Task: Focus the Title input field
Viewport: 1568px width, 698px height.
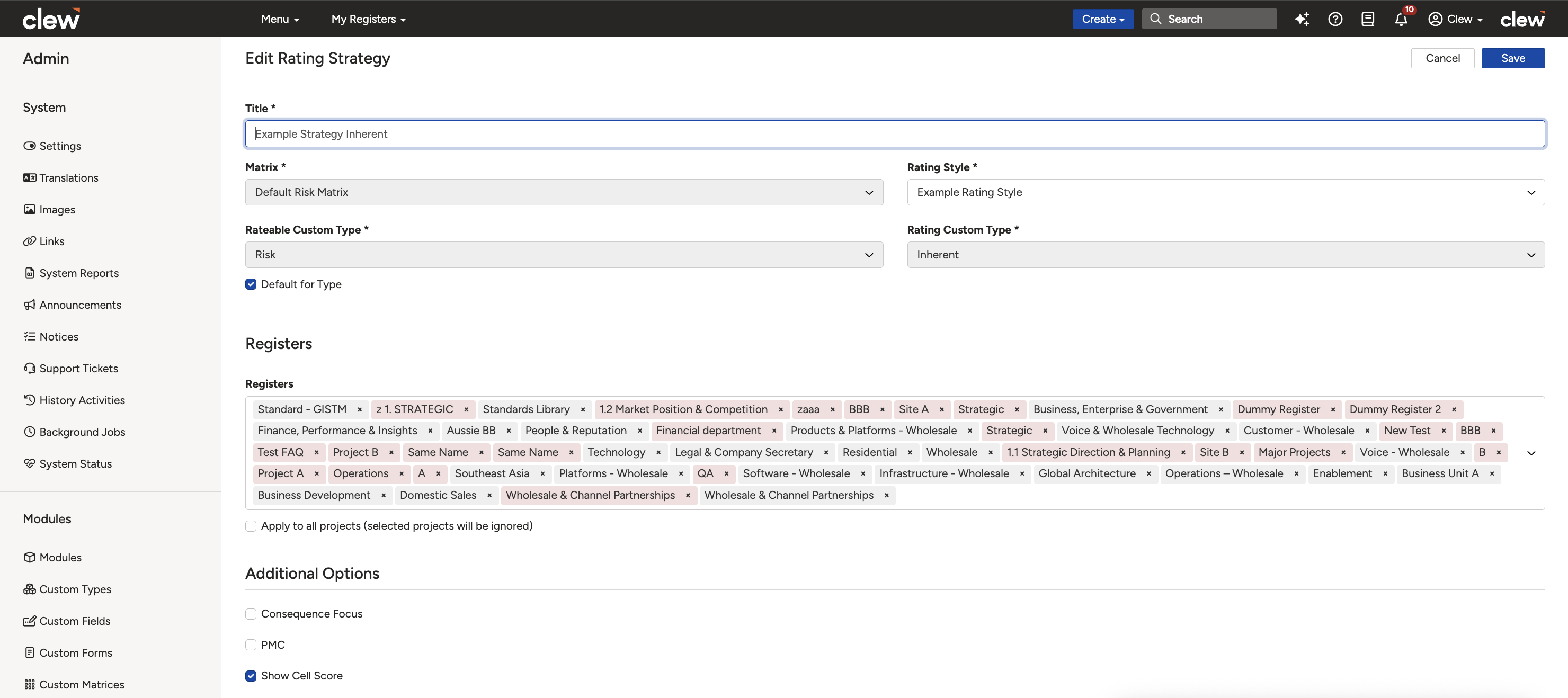Action: pyautogui.click(x=895, y=134)
